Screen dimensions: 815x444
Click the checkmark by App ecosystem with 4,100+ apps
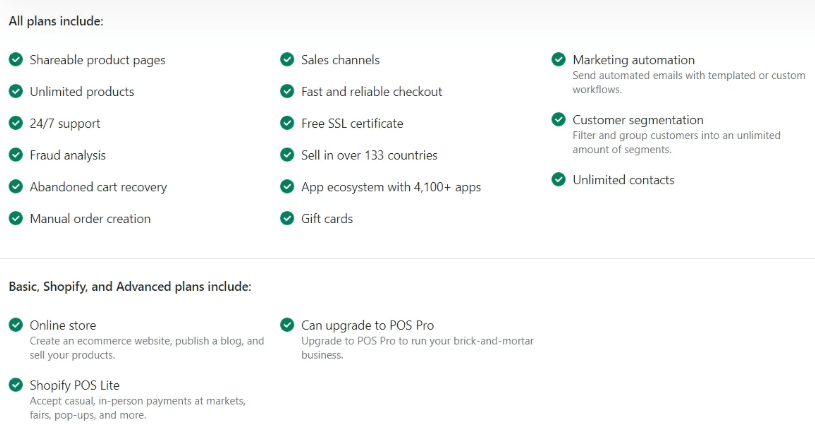(287, 186)
